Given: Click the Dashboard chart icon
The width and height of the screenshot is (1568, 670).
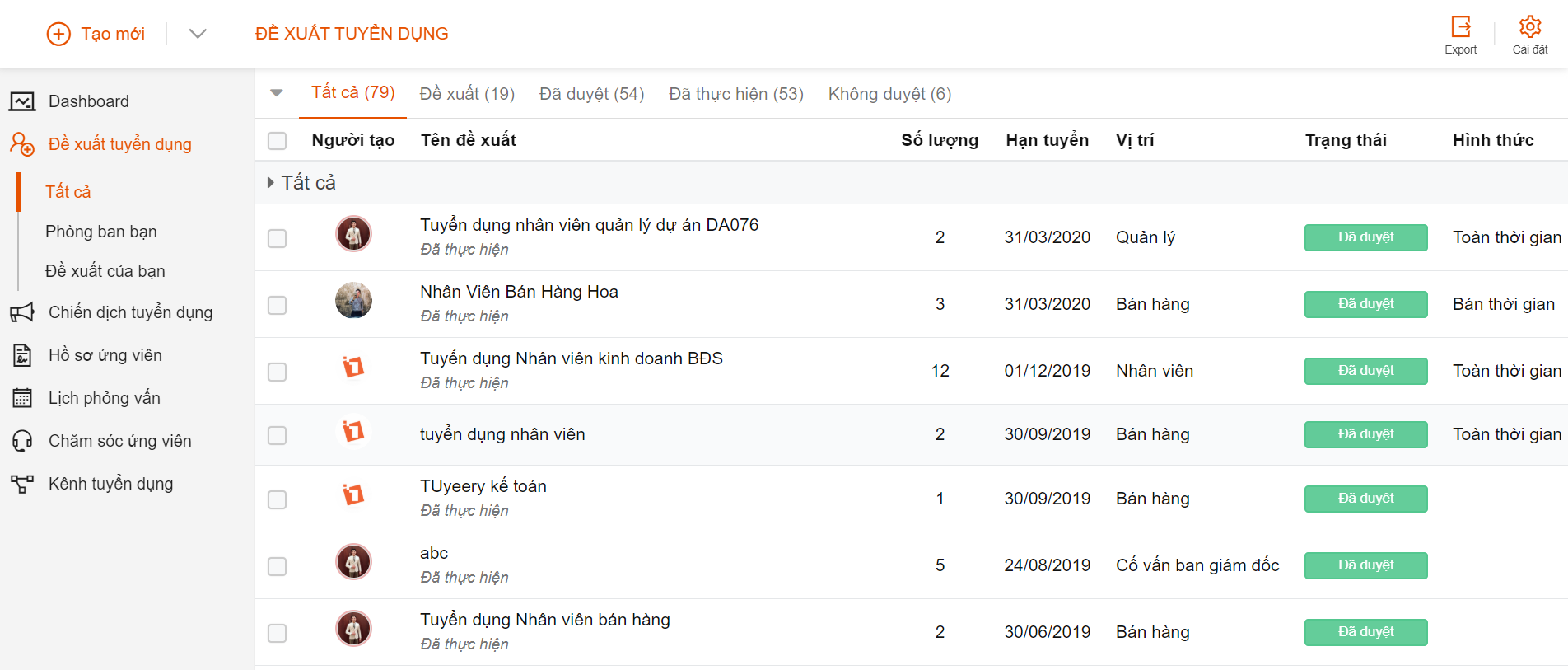Looking at the screenshot, I should coord(22,101).
